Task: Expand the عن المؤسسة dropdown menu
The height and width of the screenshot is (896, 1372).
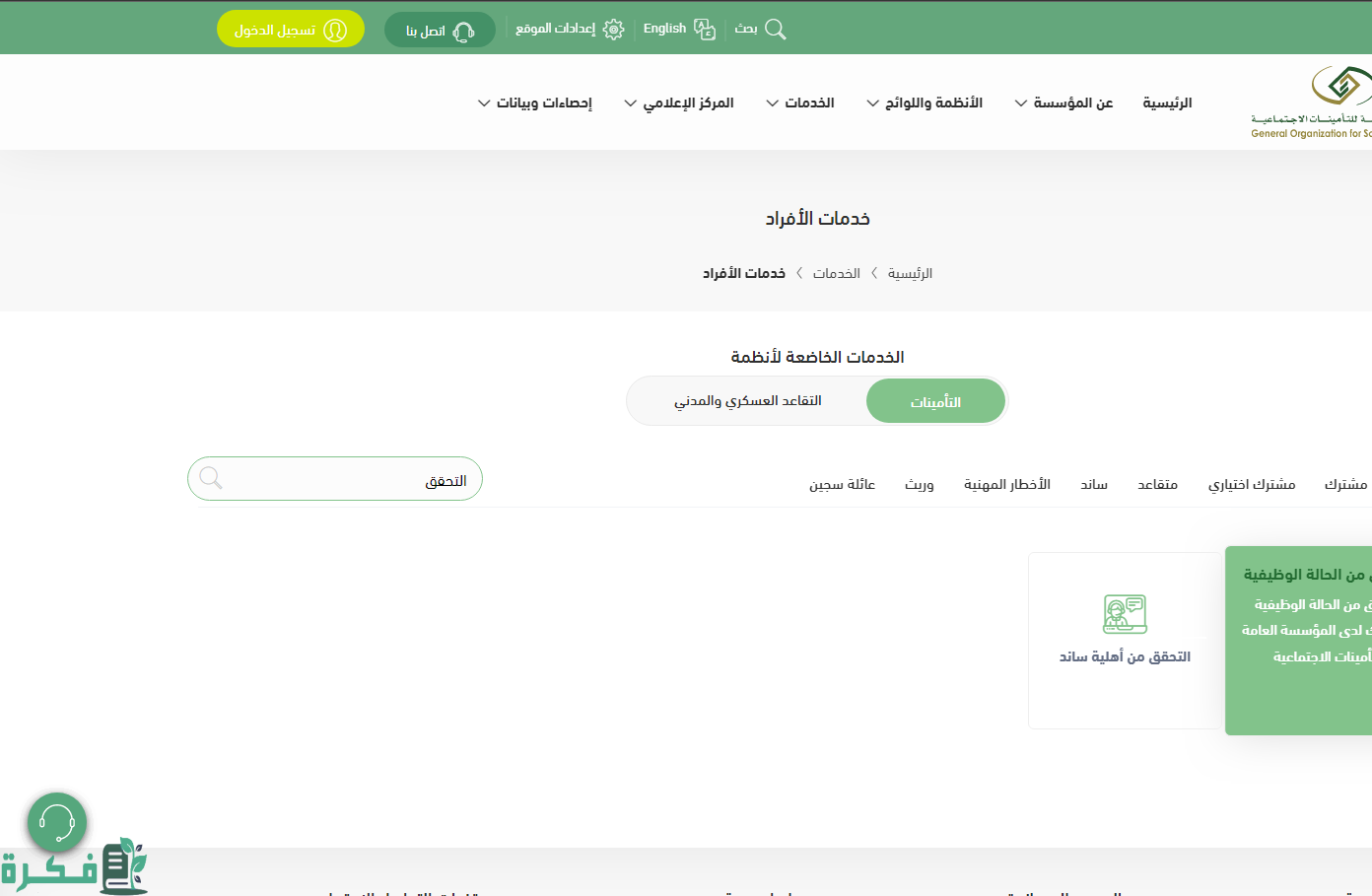Action: (x=1063, y=103)
